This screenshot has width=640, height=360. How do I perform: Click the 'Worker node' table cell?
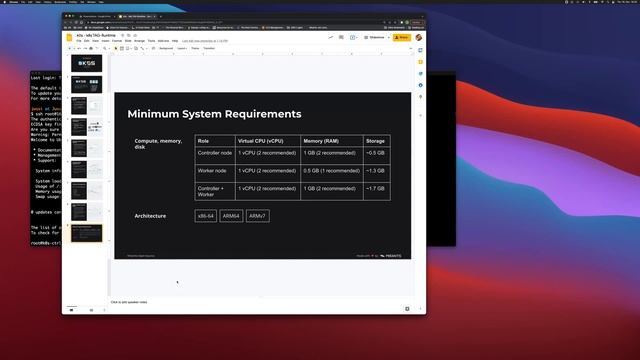[x=215, y=173]
